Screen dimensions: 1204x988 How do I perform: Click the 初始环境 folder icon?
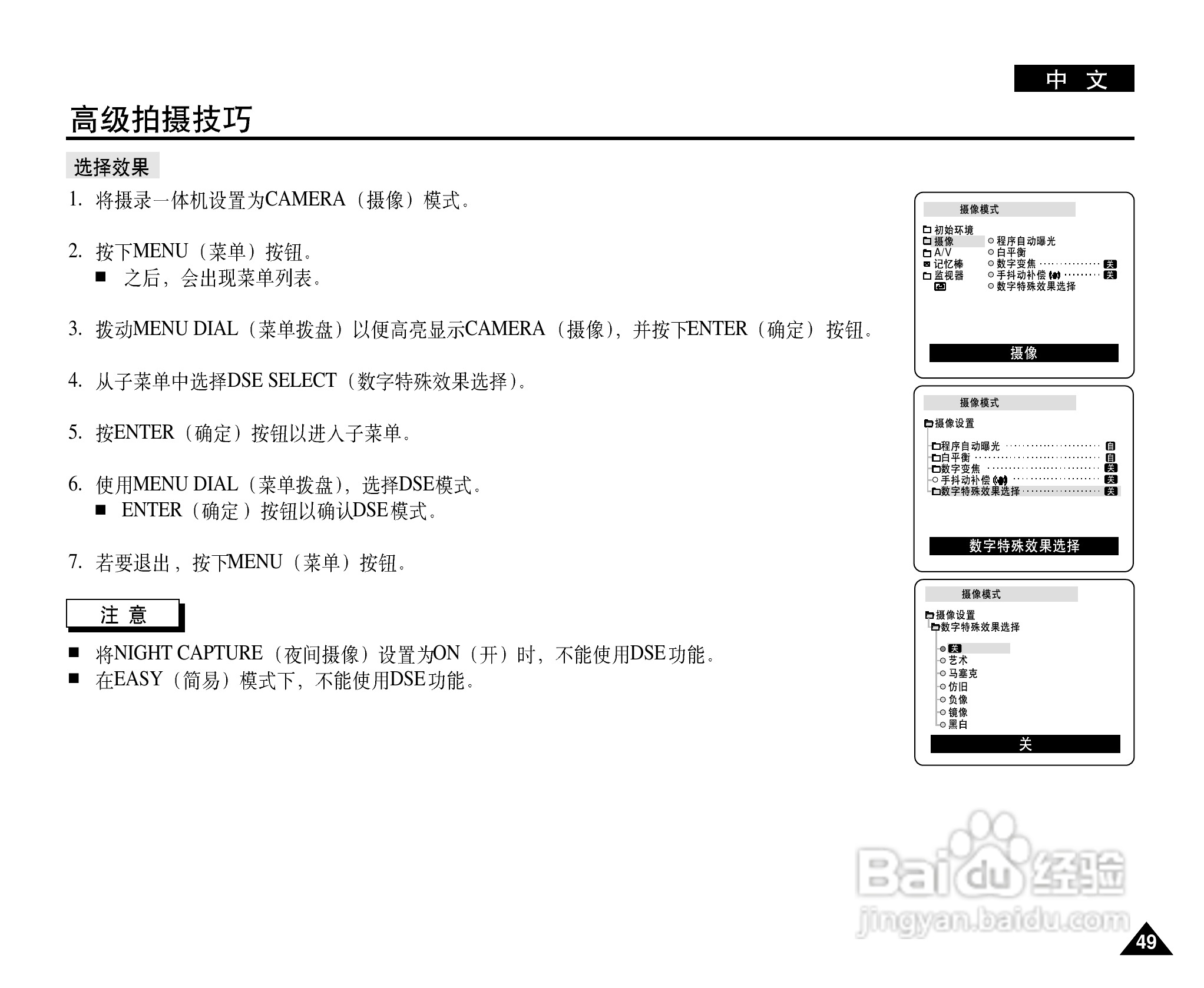click(x=927, y=230)
